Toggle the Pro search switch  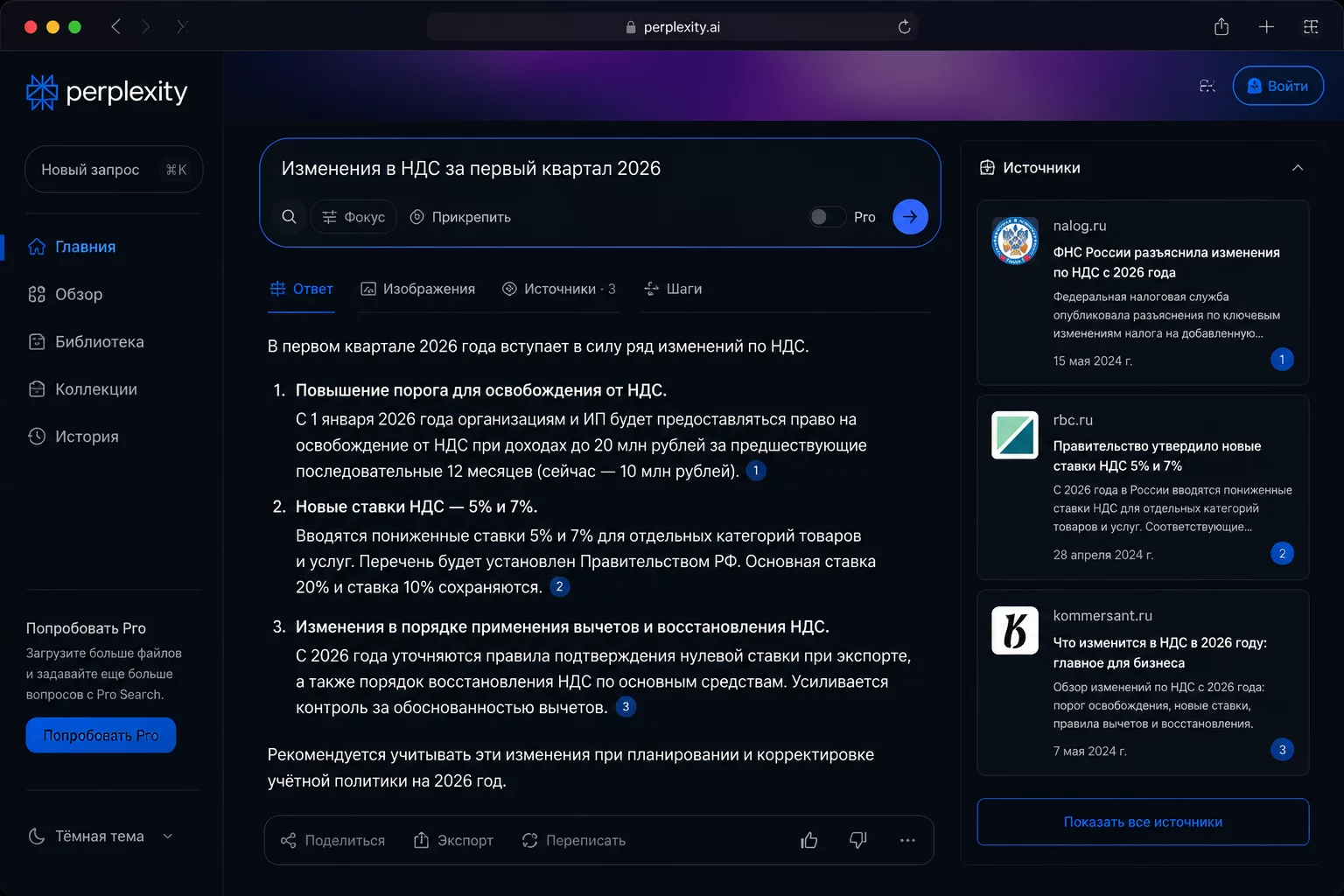point(827,217)
